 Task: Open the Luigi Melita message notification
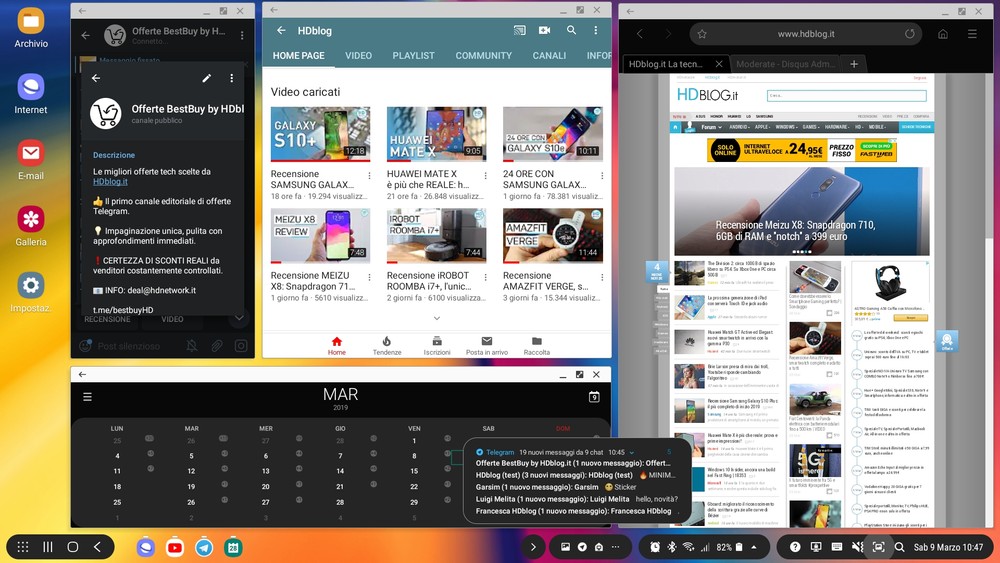pyautogui.click(x=577, y=499)
